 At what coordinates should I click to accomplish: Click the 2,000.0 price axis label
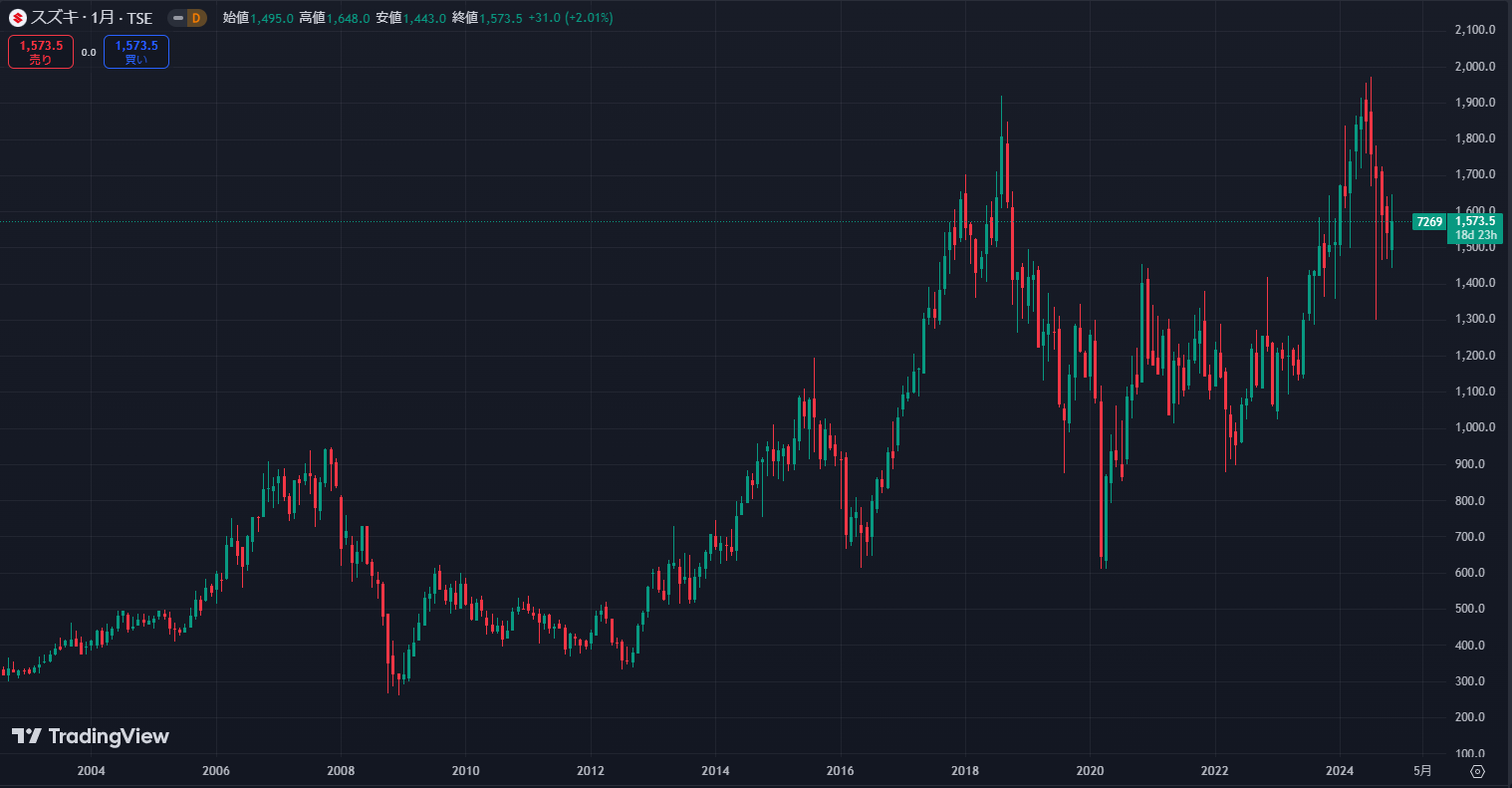point(1475,67)
